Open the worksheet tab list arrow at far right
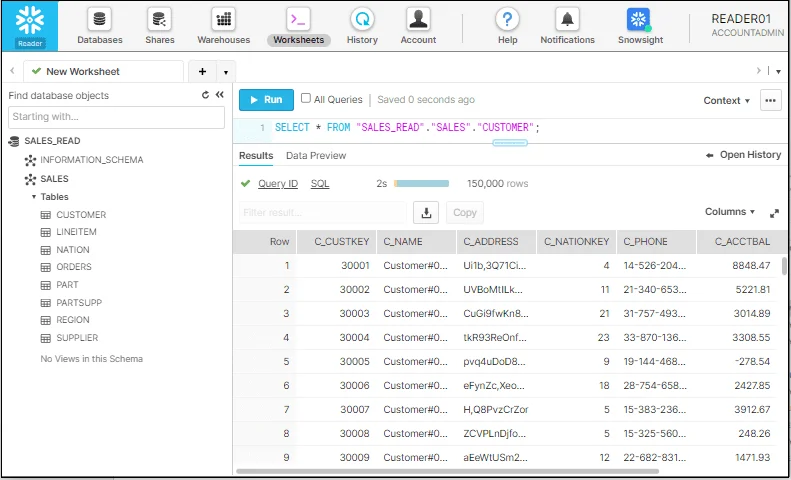Image resolution: width=791 pixels, height=480 pixels. (x=778, y=72)
